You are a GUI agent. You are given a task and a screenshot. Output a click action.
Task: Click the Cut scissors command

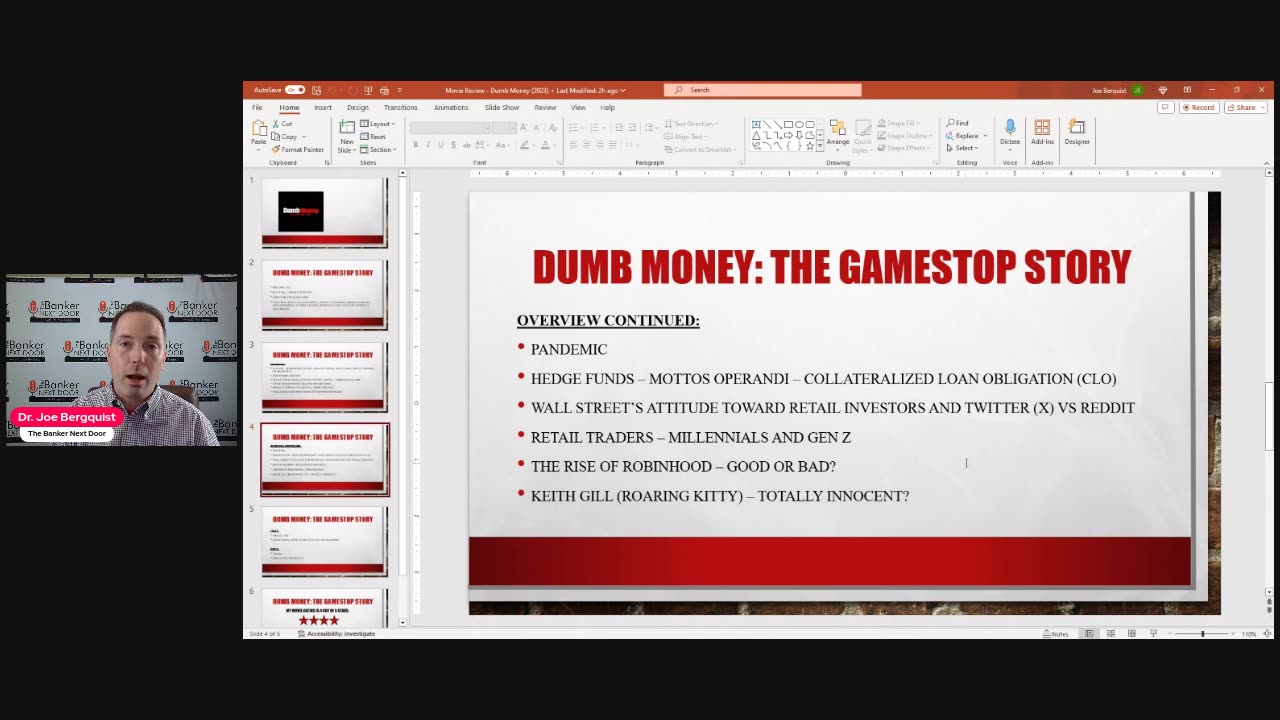point(282,124)
